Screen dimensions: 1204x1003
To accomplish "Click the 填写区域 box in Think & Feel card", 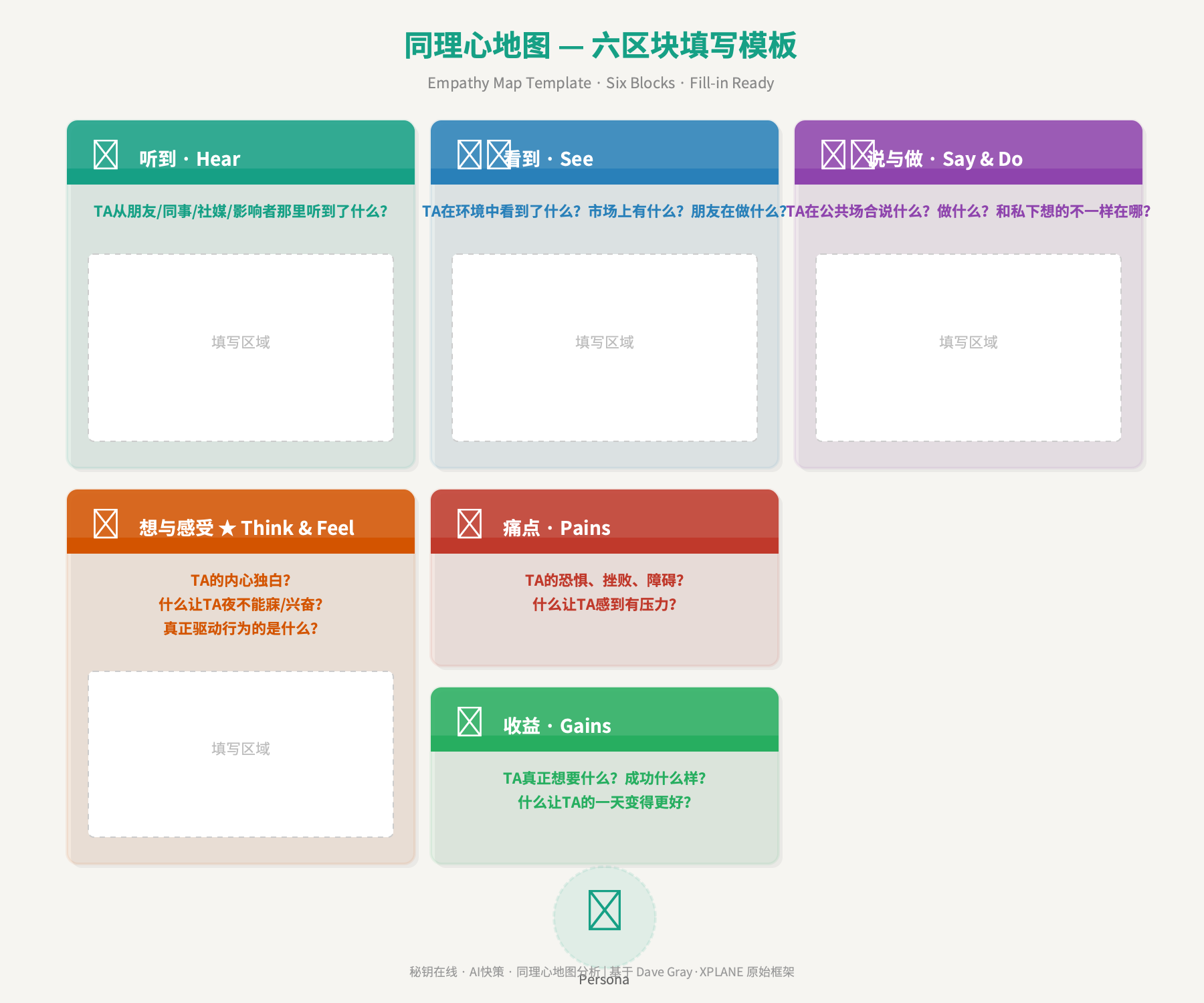I will (241, 754).
